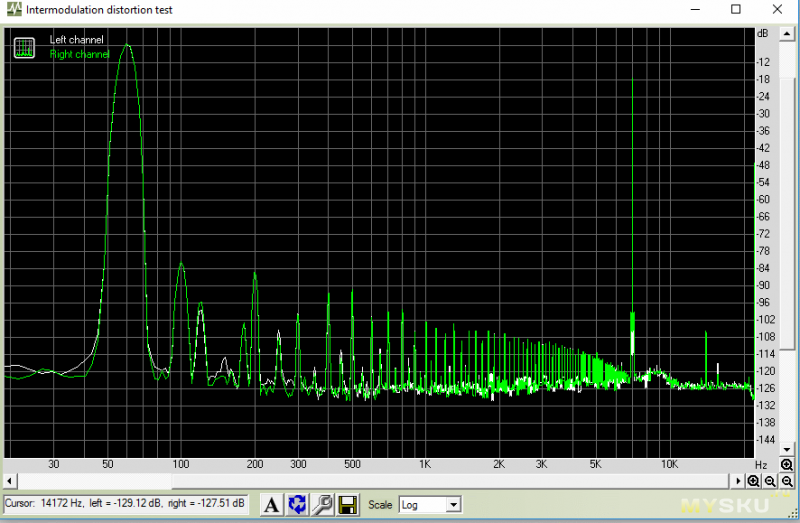Click the vertical scrollbar up arrow
Image resolution: width=800 pixels, height=523 pixels.
(x=787, y=34)
